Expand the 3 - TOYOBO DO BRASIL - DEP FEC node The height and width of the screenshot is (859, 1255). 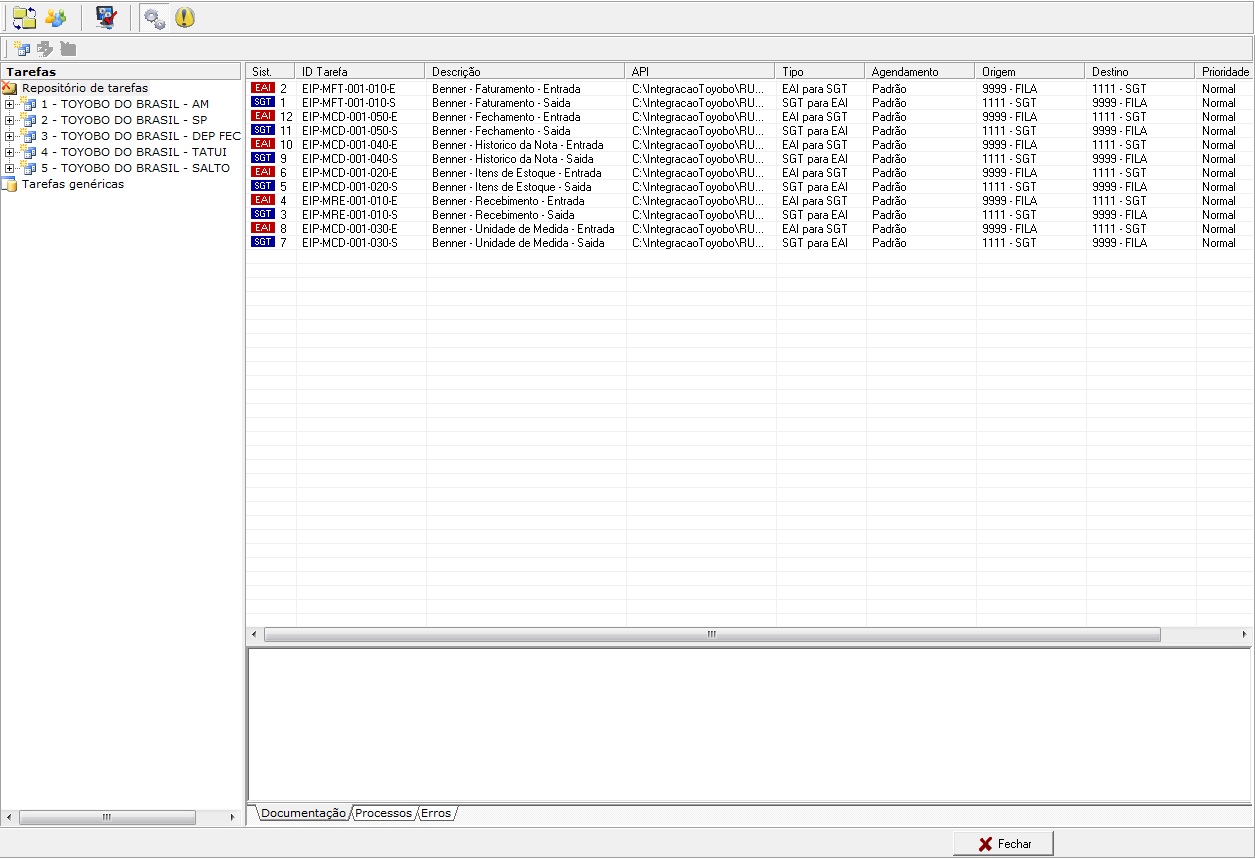(x=9, y=137)
